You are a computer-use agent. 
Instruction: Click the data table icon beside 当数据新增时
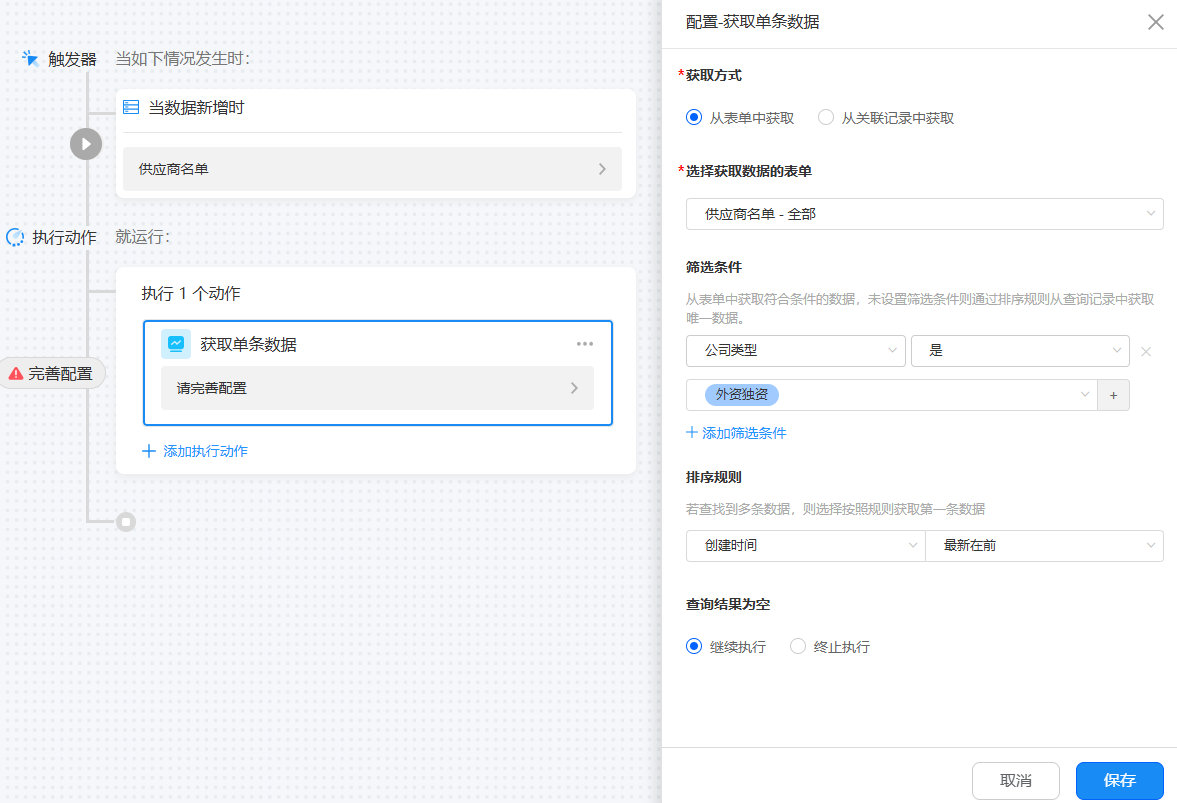point(131,107)
